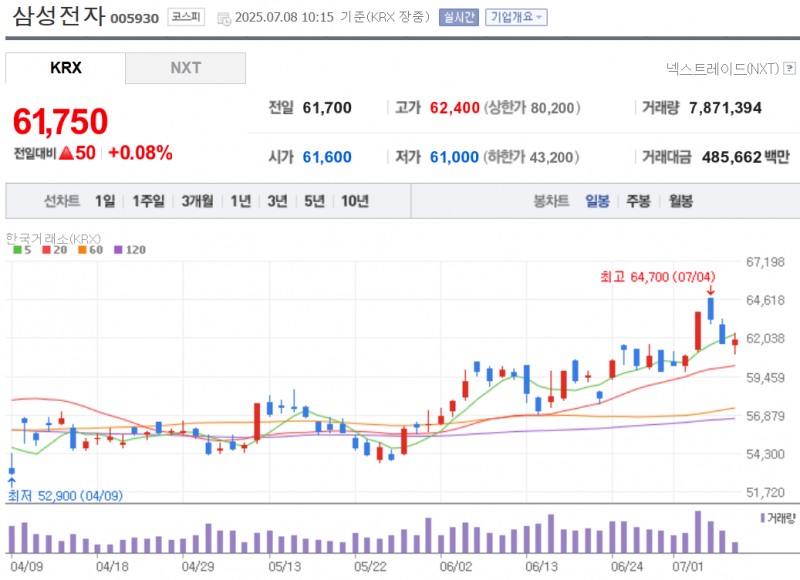This screenshot has width=800, height=580.
Task: Switch to the NXT tab
Action: [185, 70]
